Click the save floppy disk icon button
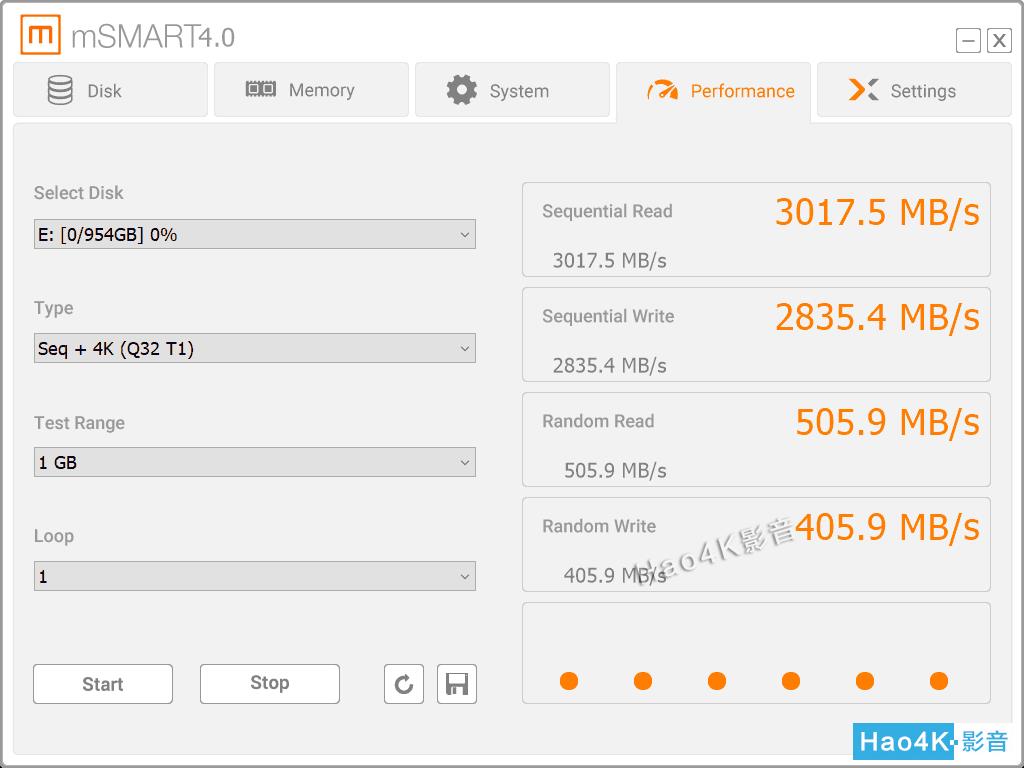Screen dimensions: 1024x768 (456, 684)
